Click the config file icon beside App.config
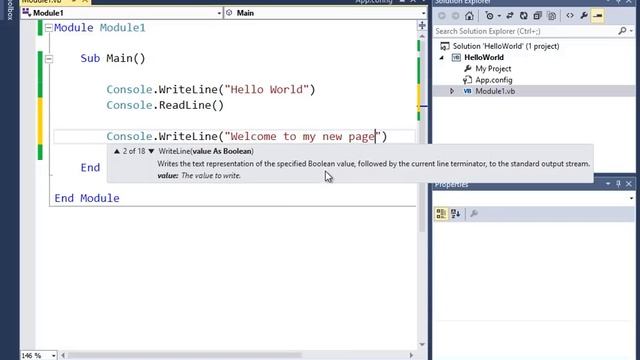Image resolution: width=640 pixels, height=360 pixels. 467,80
